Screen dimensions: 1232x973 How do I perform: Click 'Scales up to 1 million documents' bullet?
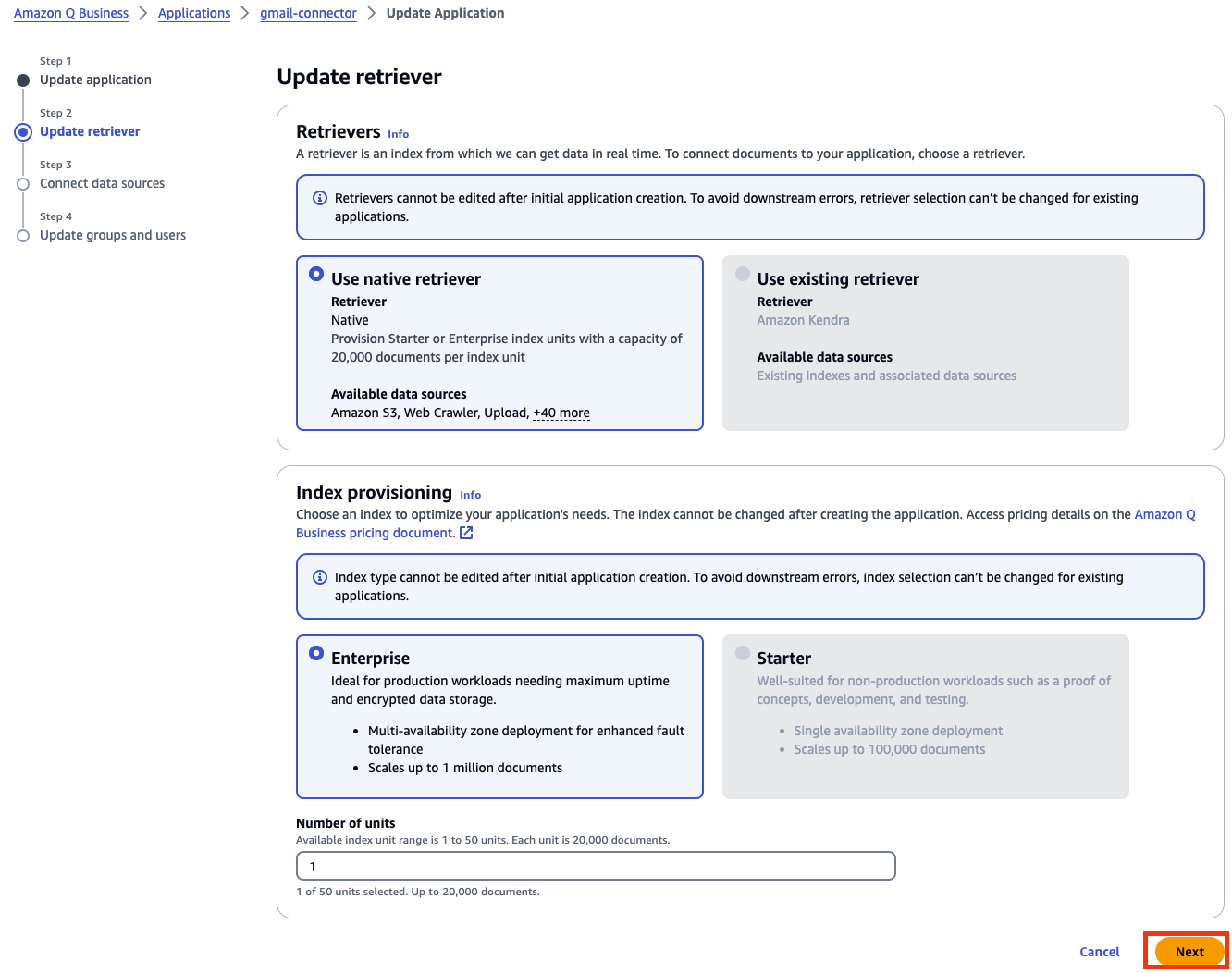pos(465,768)
